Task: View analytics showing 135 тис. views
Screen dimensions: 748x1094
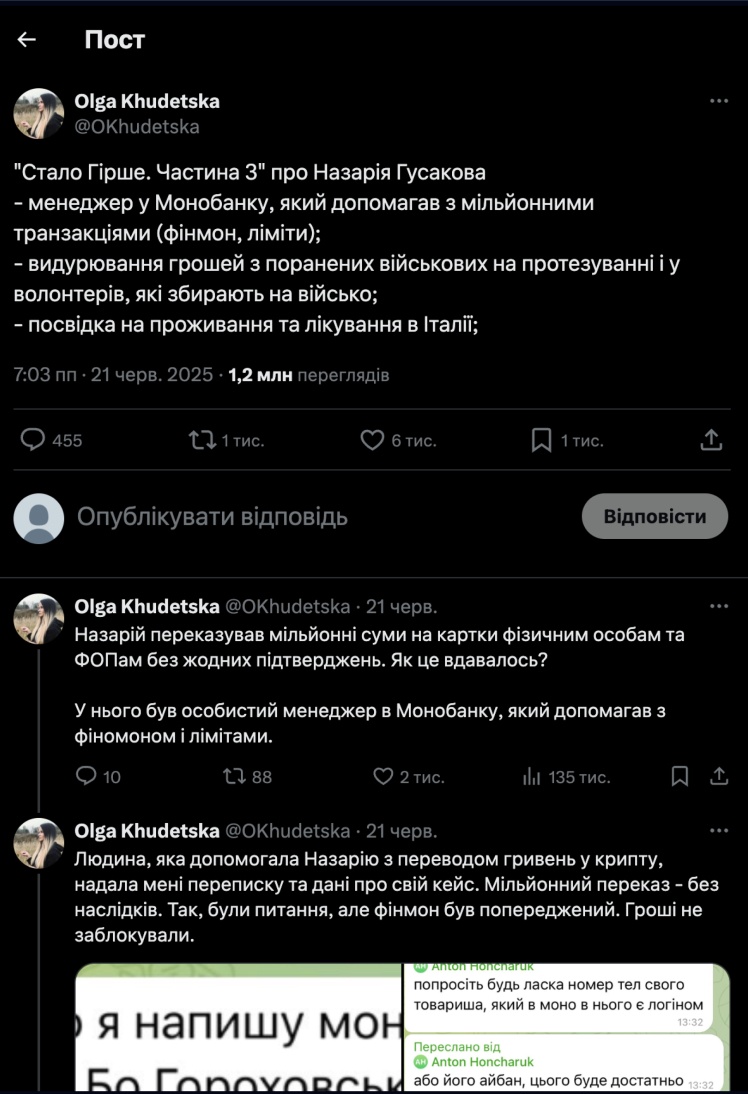Action: 532,776
